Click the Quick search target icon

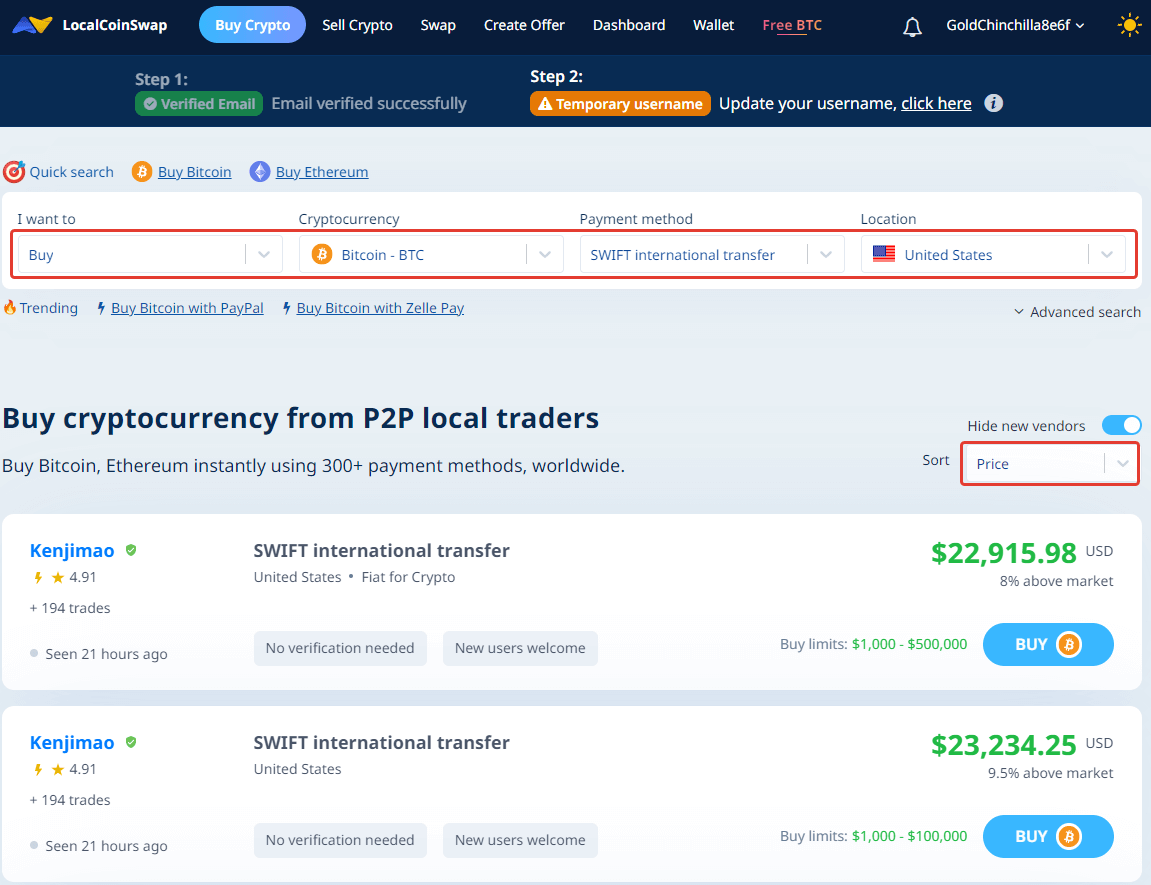(14, 172)
